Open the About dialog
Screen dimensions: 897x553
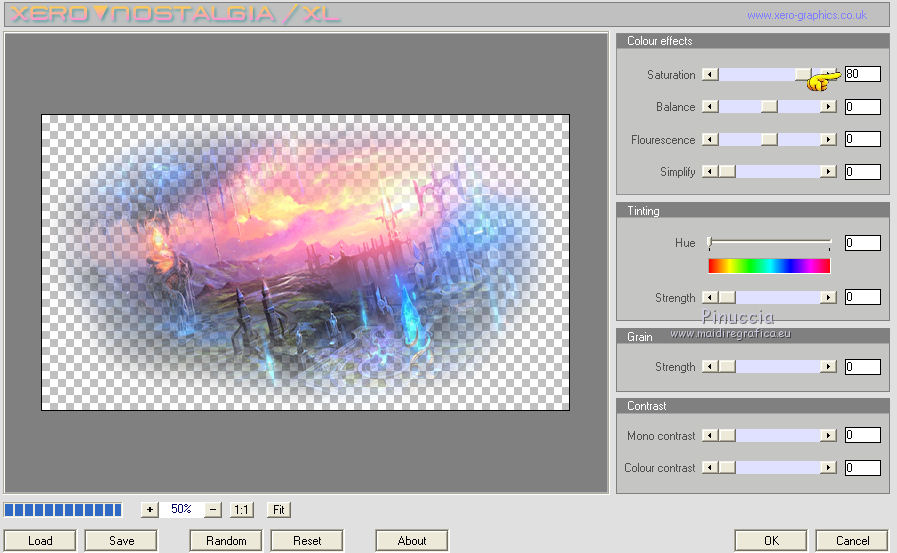click(412, 540)
